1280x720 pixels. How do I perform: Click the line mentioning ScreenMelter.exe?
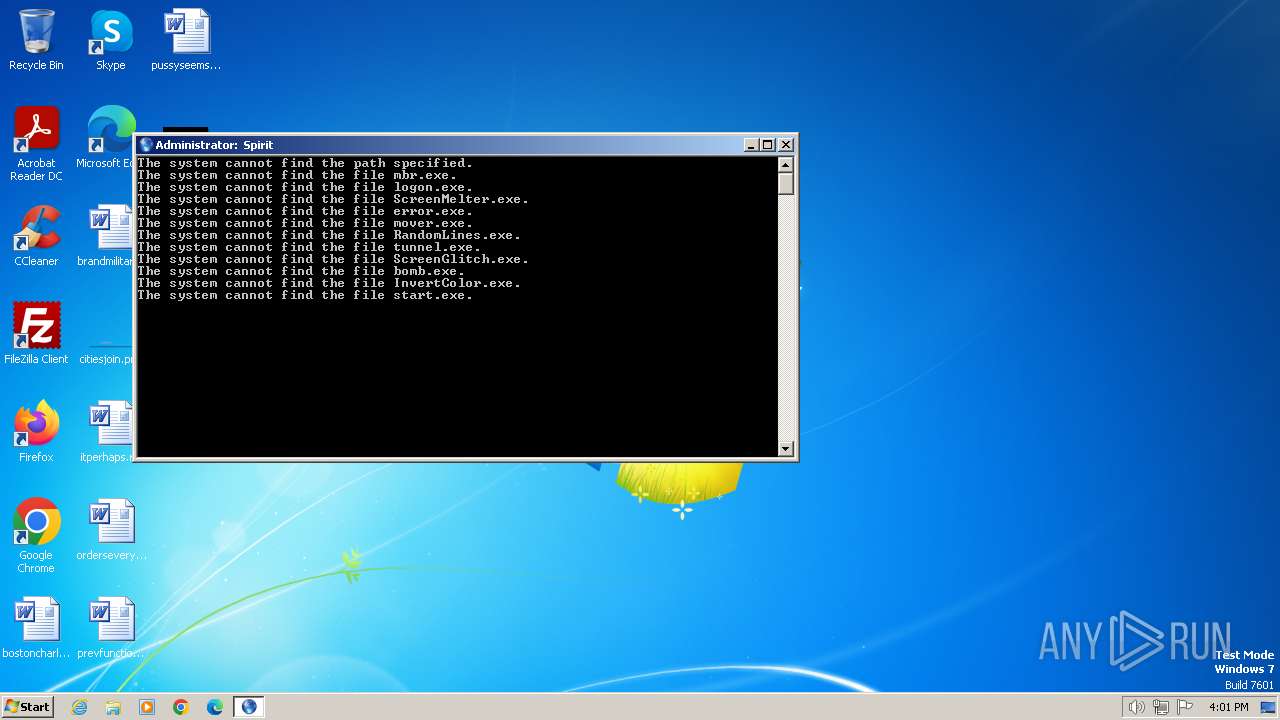333,199
